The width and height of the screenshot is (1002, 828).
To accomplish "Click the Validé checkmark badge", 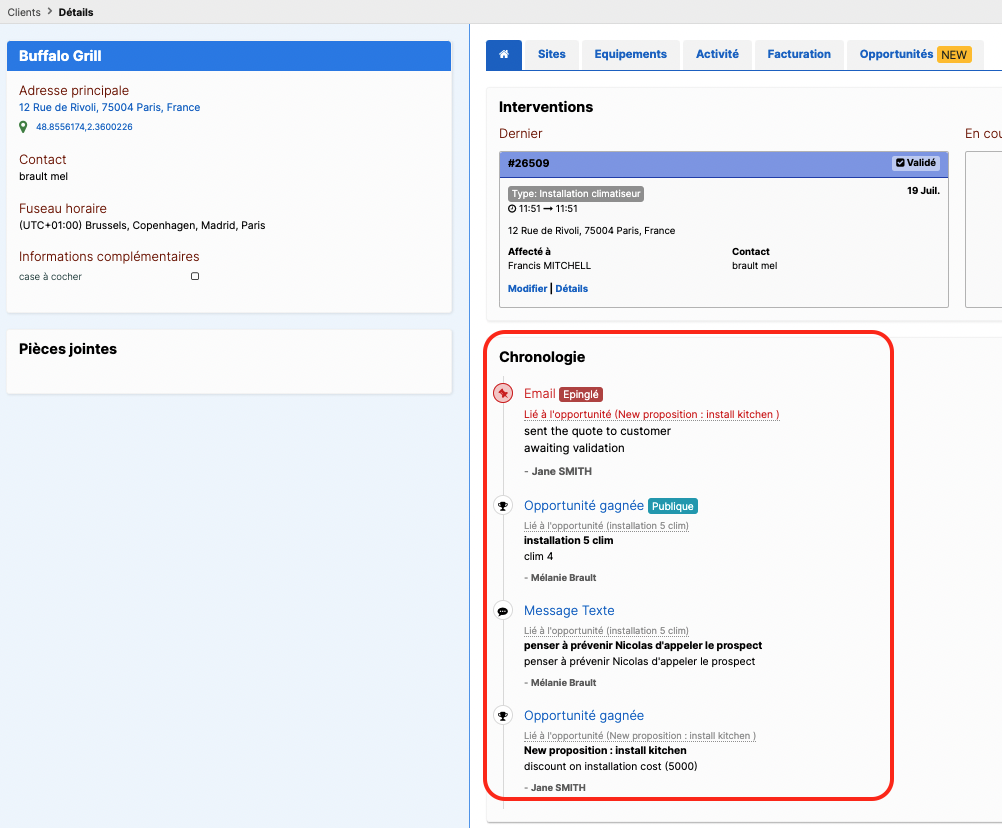I will (916, 163).
